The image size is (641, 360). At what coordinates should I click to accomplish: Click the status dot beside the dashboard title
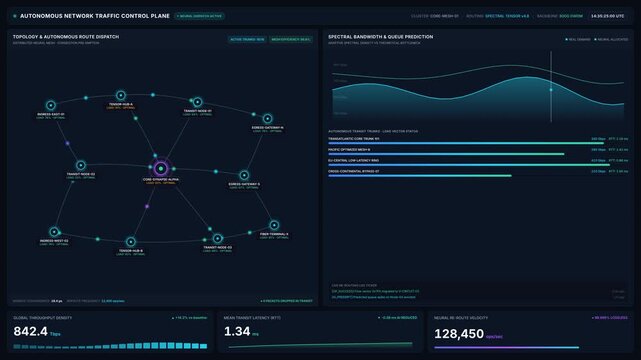[15, 16]
